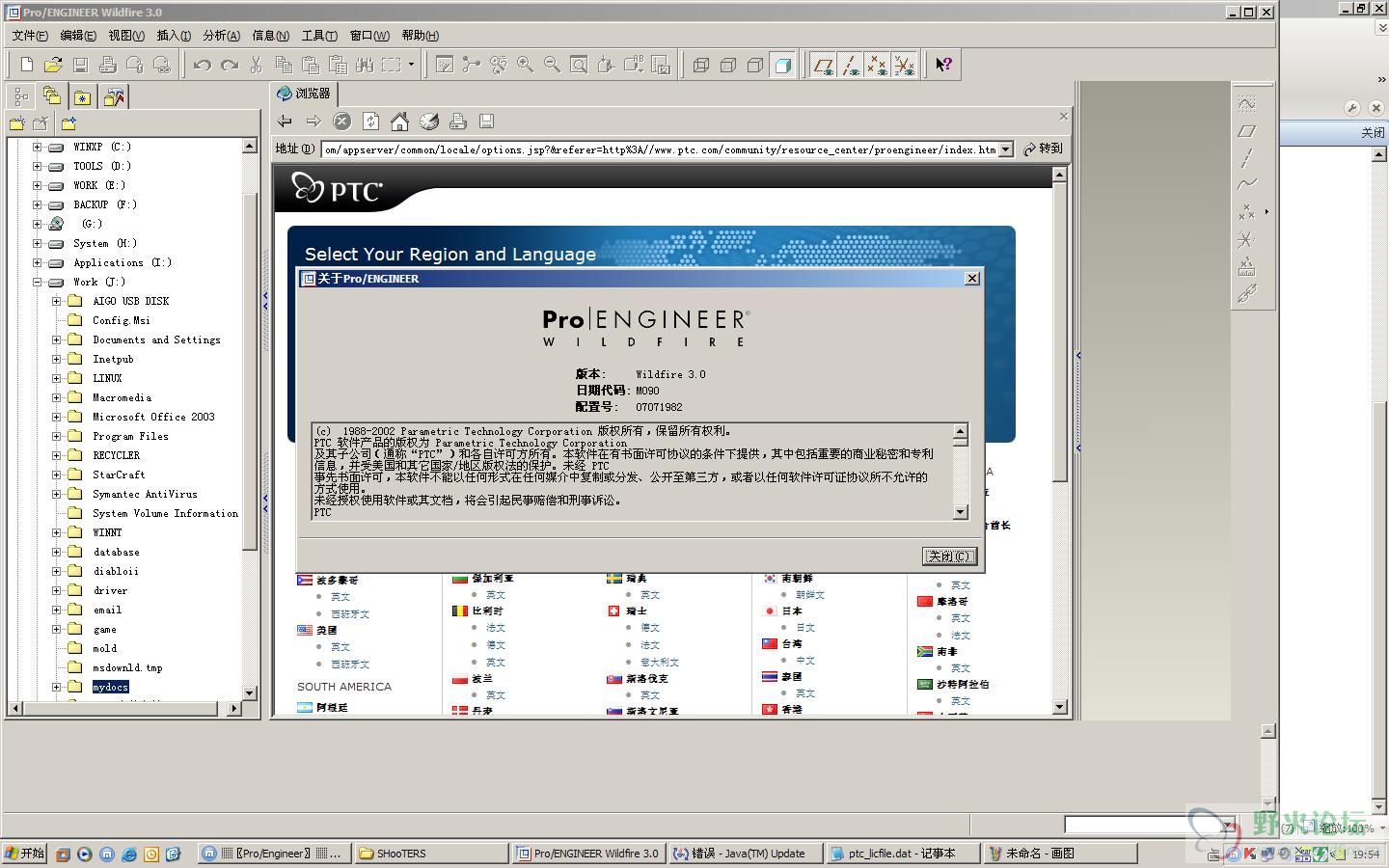This screenshot has width=1389, height=868.
Task: Switch to the SHooTERS taskbar window
Action: 429,854
